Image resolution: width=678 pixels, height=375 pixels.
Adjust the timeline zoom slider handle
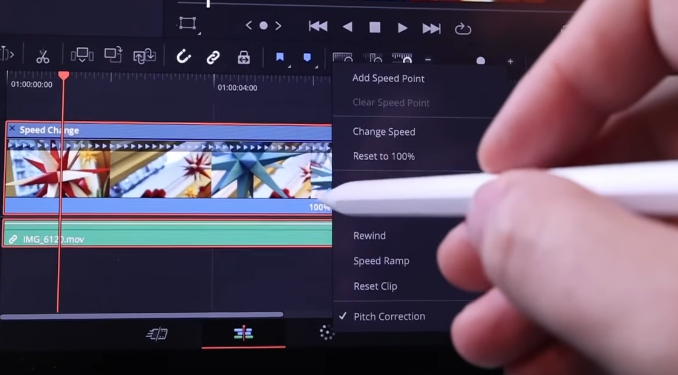coord(480,61)
